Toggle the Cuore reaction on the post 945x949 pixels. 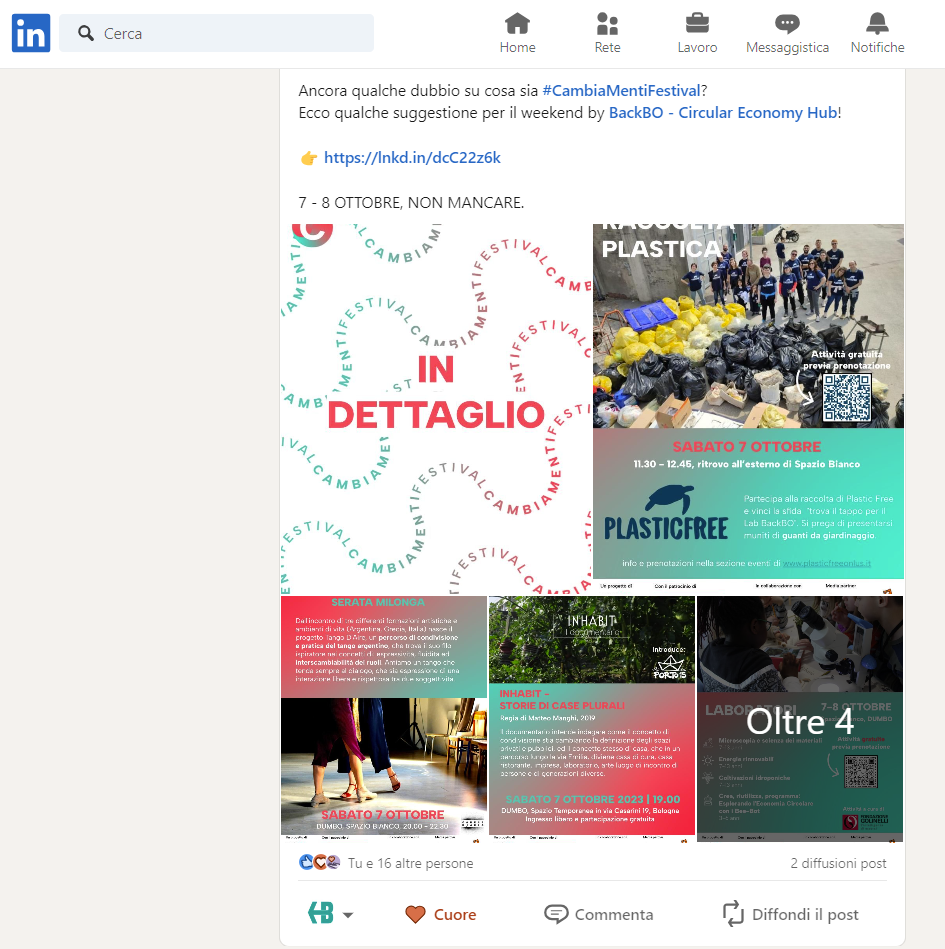click(x=440, y=914)
